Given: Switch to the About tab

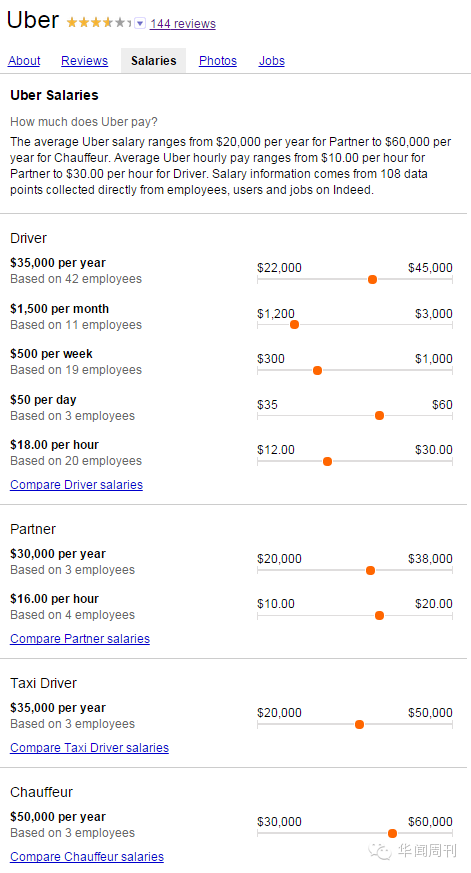Looking at the screenshot, I should 24,61.
